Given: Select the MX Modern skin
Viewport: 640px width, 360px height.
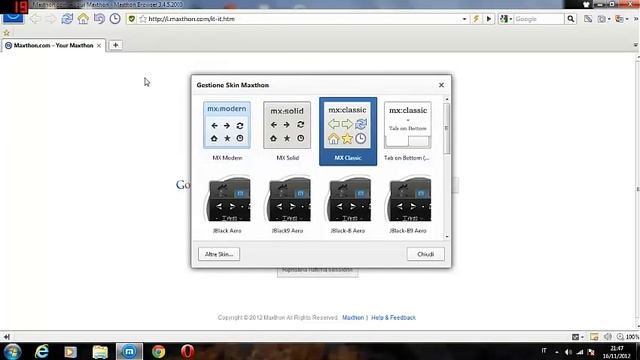Looking at the screenshot, I should point(227,131).
